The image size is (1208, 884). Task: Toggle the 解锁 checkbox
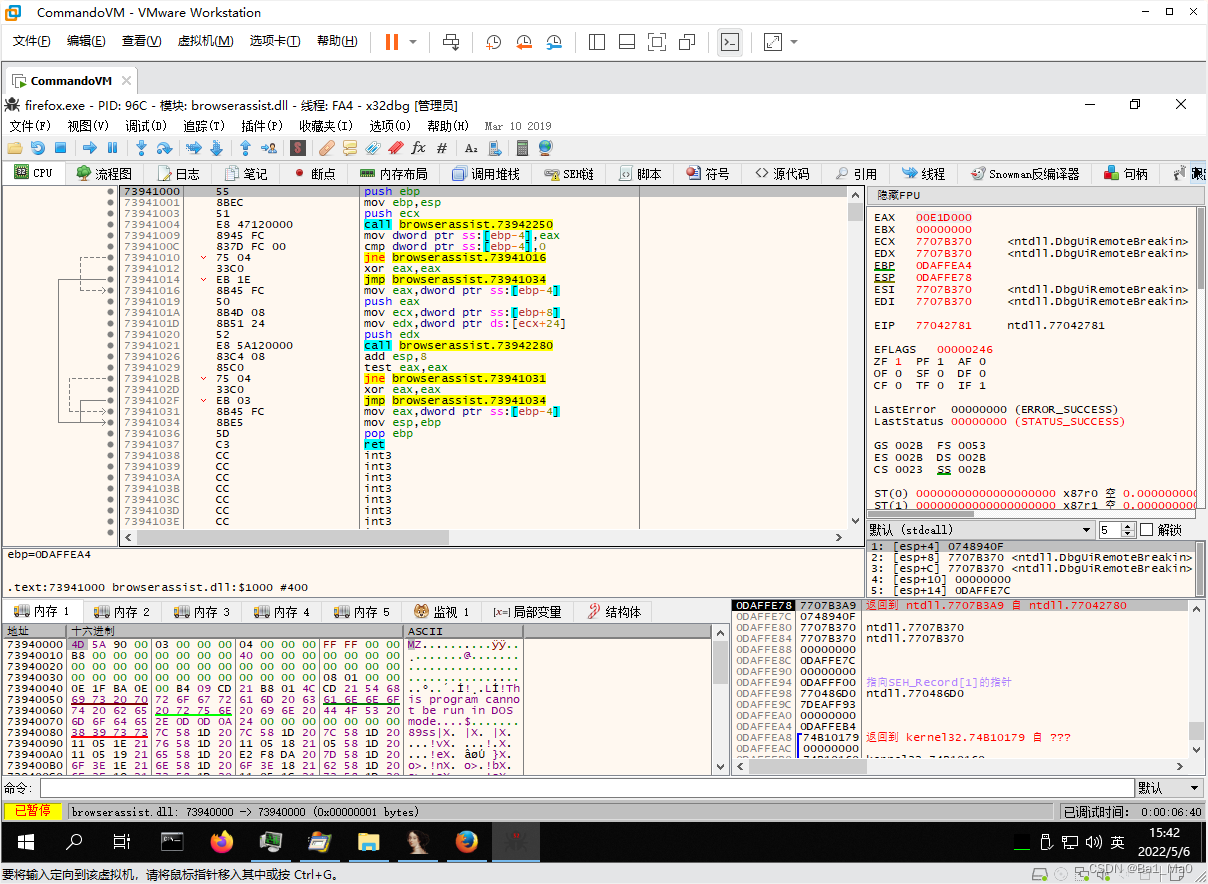tap(1146, 530)
